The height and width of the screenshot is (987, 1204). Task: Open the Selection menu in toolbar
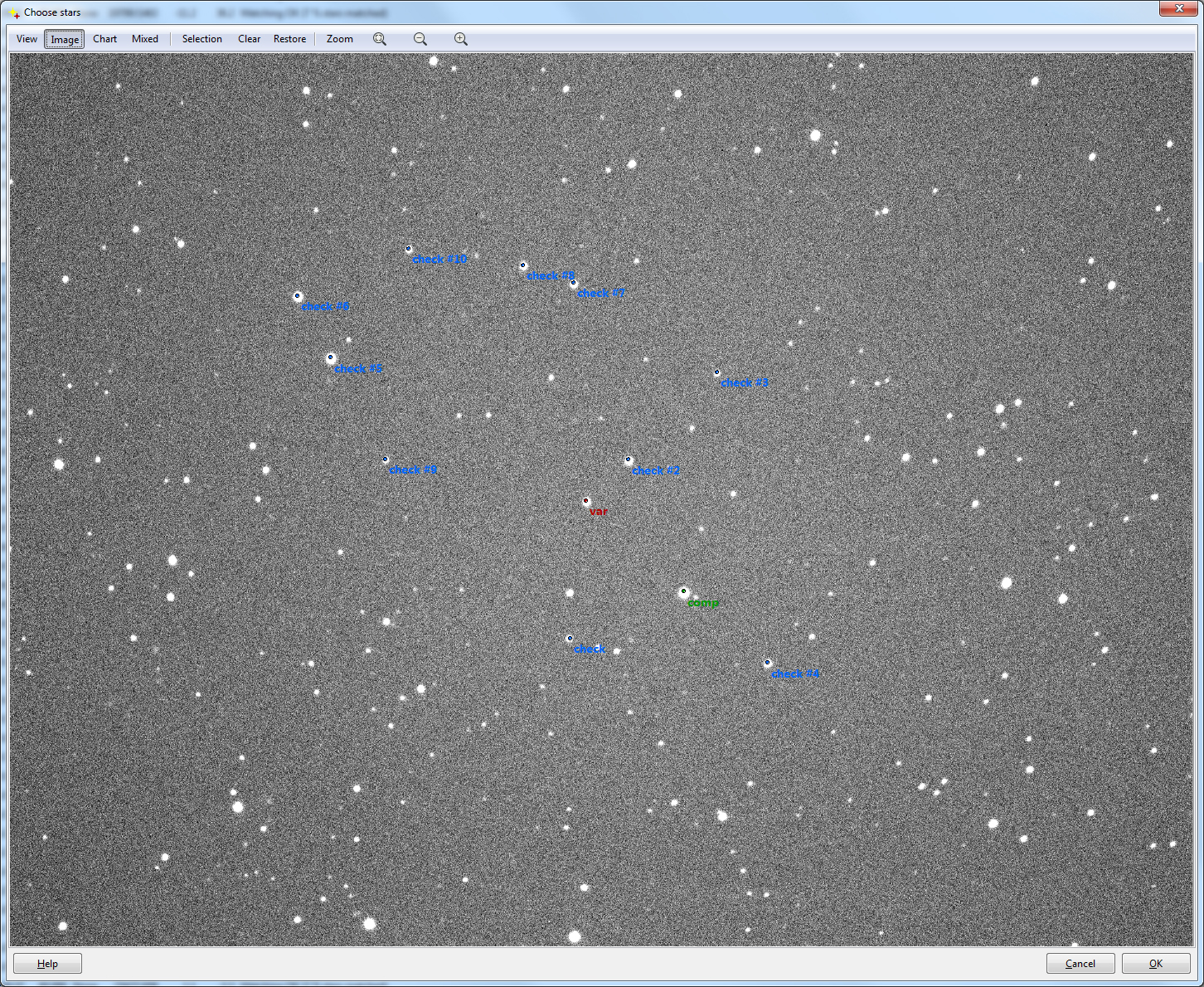202,39
